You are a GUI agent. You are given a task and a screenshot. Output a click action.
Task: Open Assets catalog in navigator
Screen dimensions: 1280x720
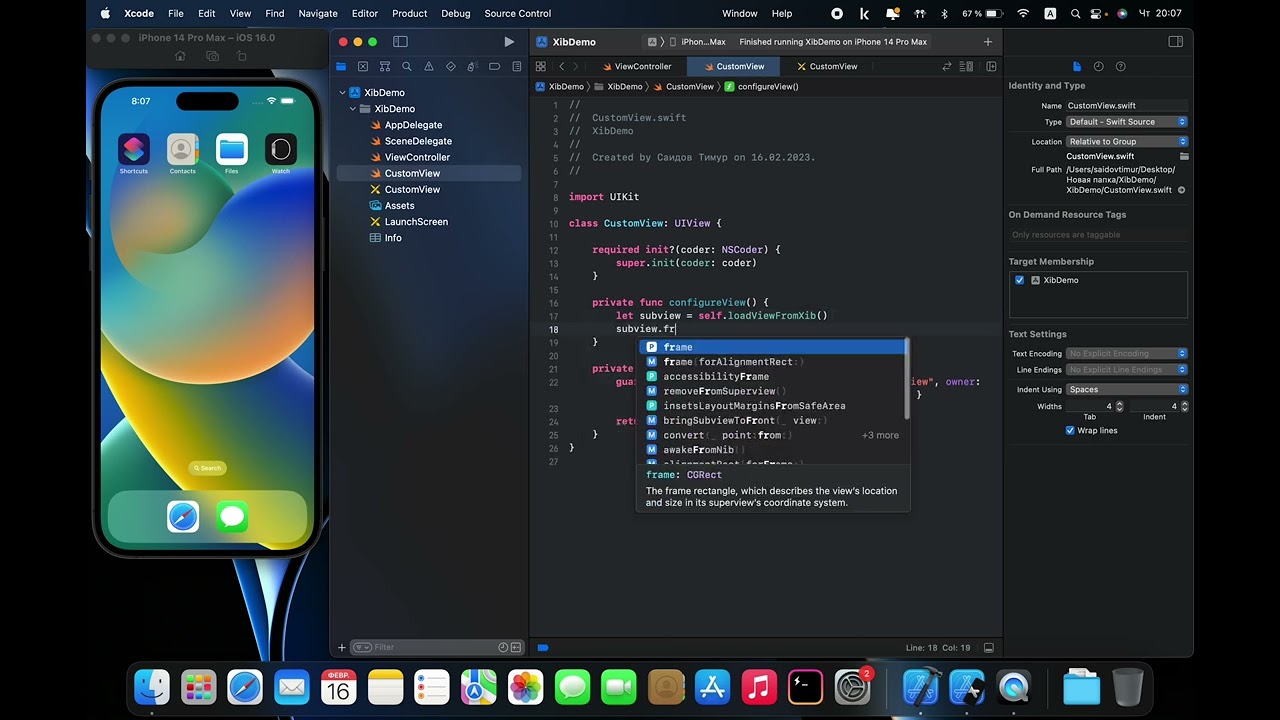(x=399, y=205)
